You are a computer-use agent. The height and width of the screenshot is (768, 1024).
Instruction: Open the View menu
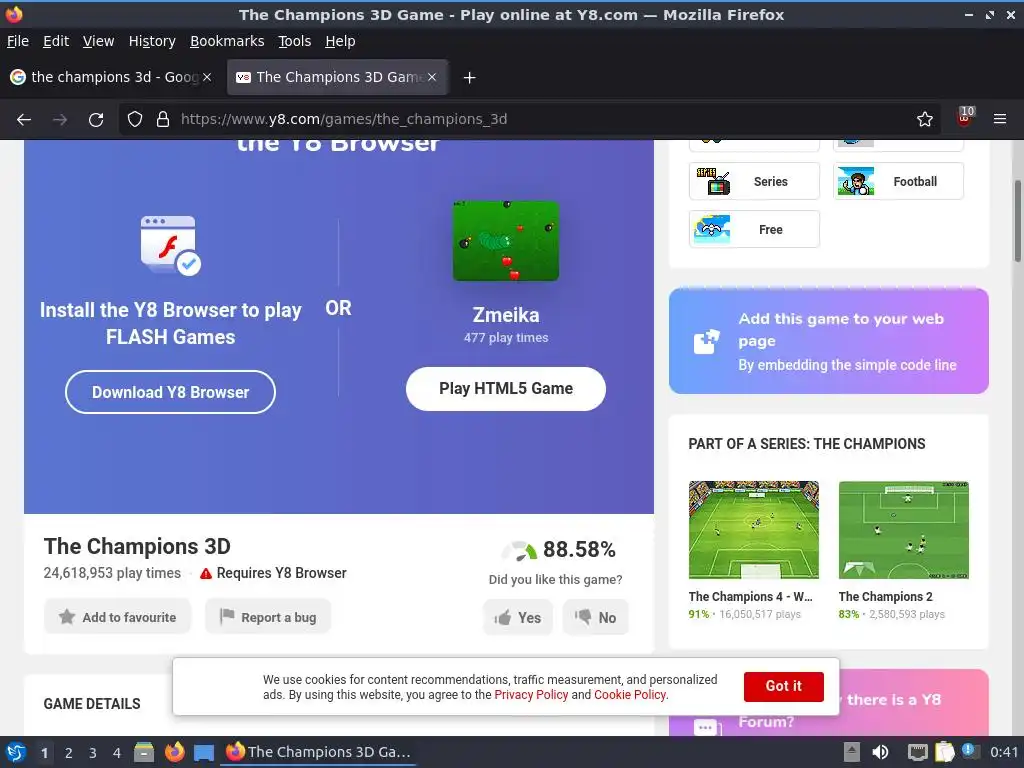coord(98,41)
